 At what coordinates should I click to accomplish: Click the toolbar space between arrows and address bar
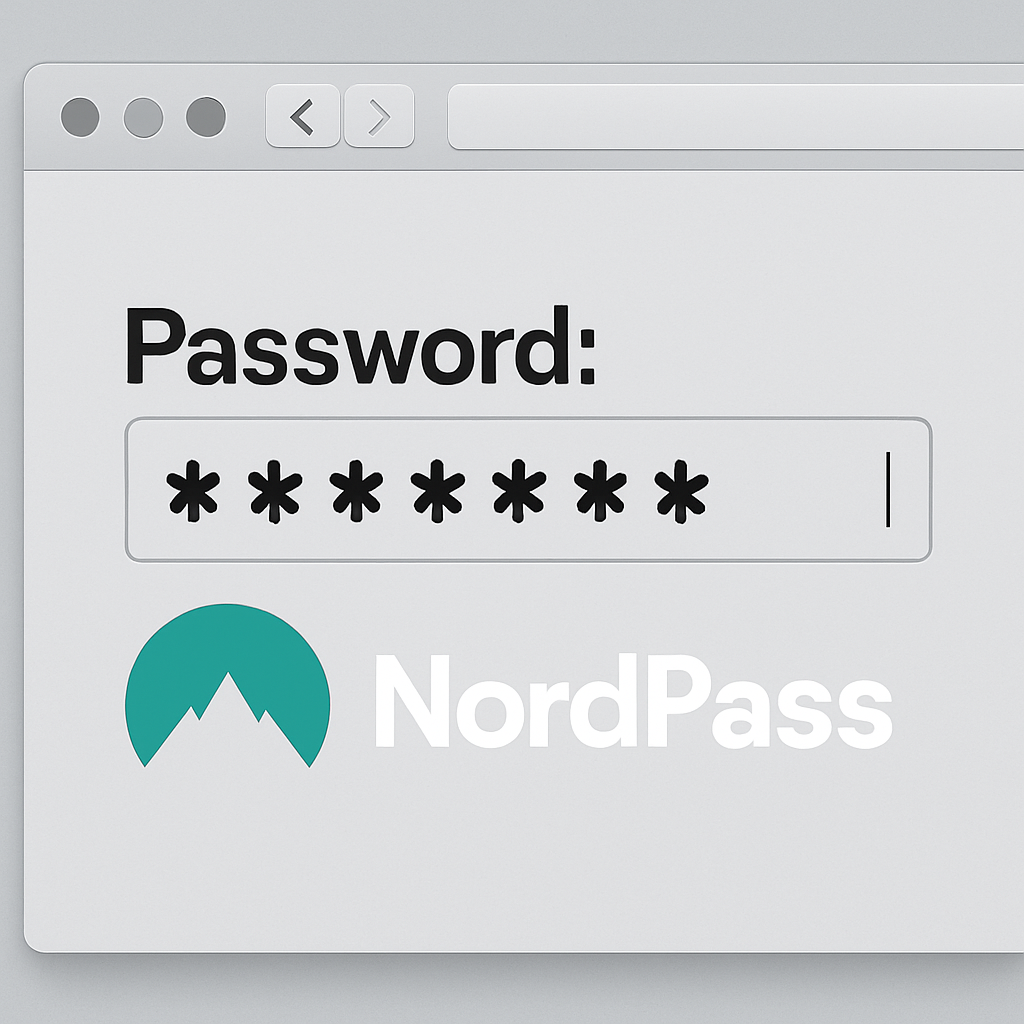click(431, 116)
